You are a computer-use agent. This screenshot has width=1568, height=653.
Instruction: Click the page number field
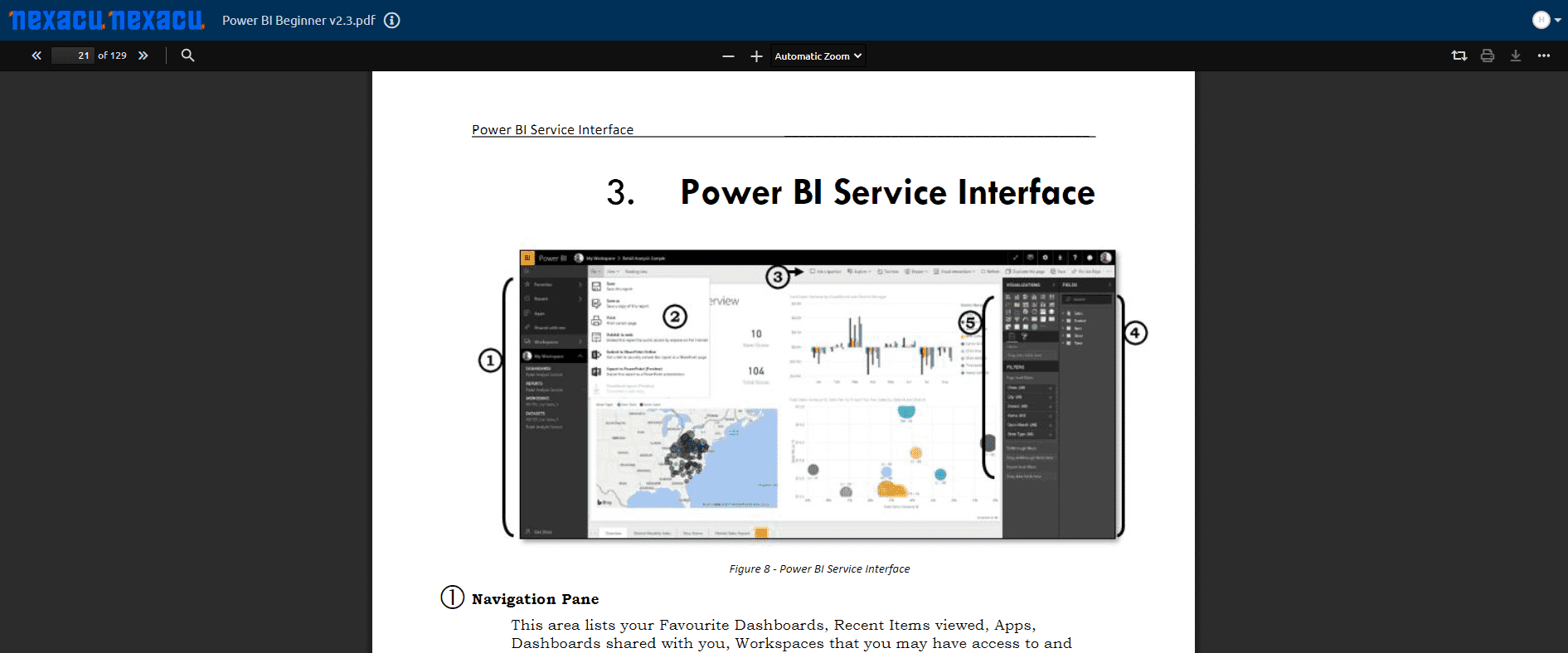72,56
